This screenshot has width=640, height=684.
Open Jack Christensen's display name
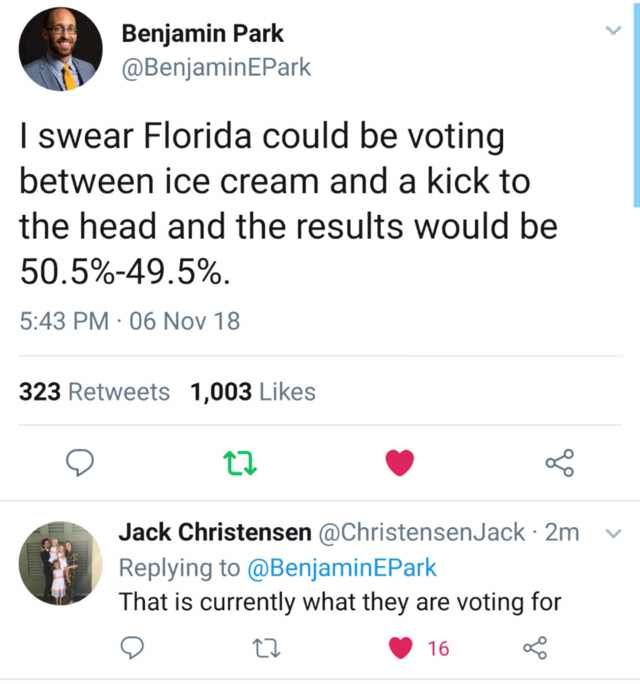(x=214, y=533)
